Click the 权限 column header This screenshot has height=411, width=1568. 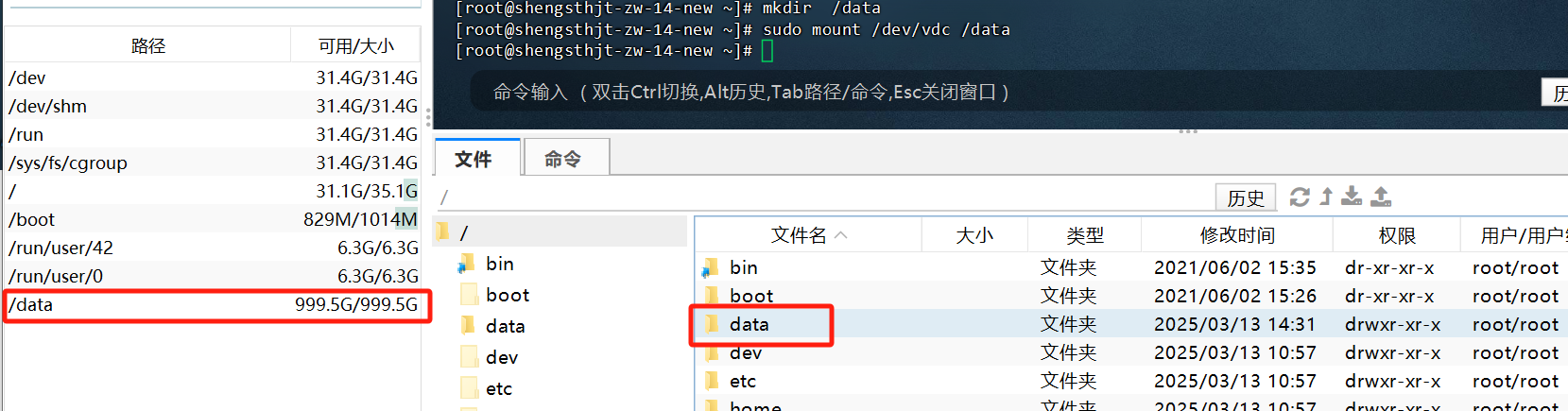[x=1396, y=235]
